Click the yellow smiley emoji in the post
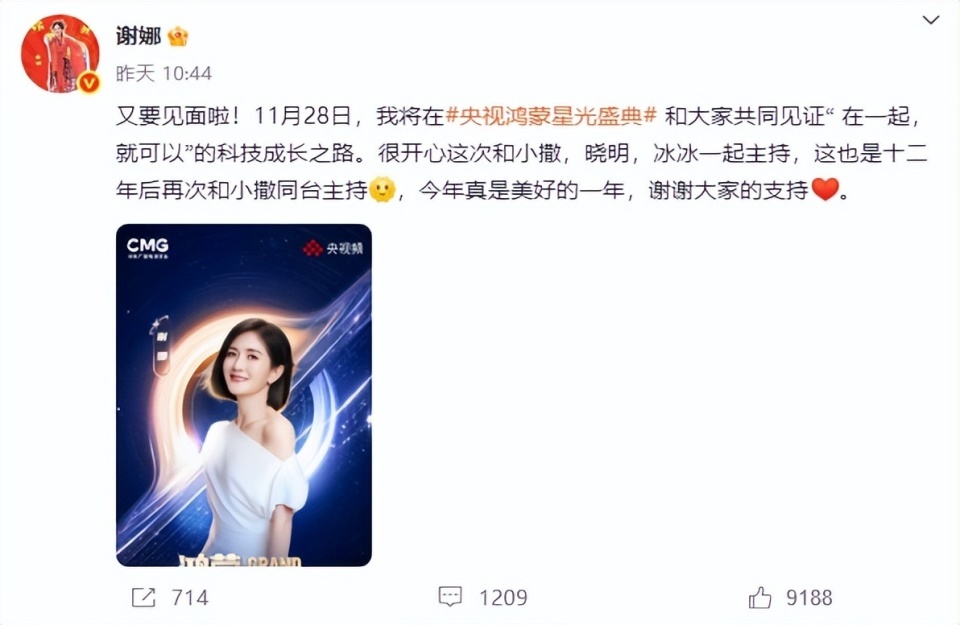Image resolution: width=960 pixels, height=625 pixels. pyautogui.click(x=383, y=190)
